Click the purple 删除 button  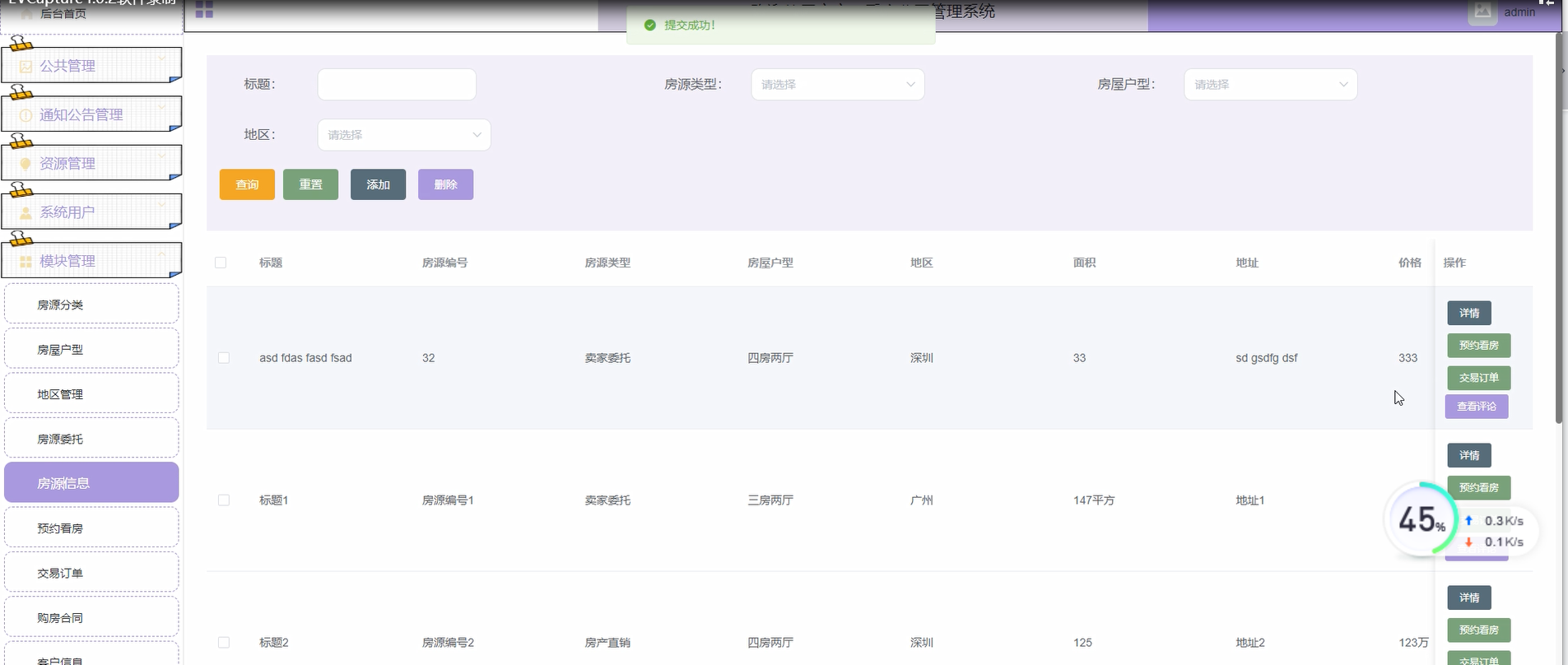(x=445, y=184)
